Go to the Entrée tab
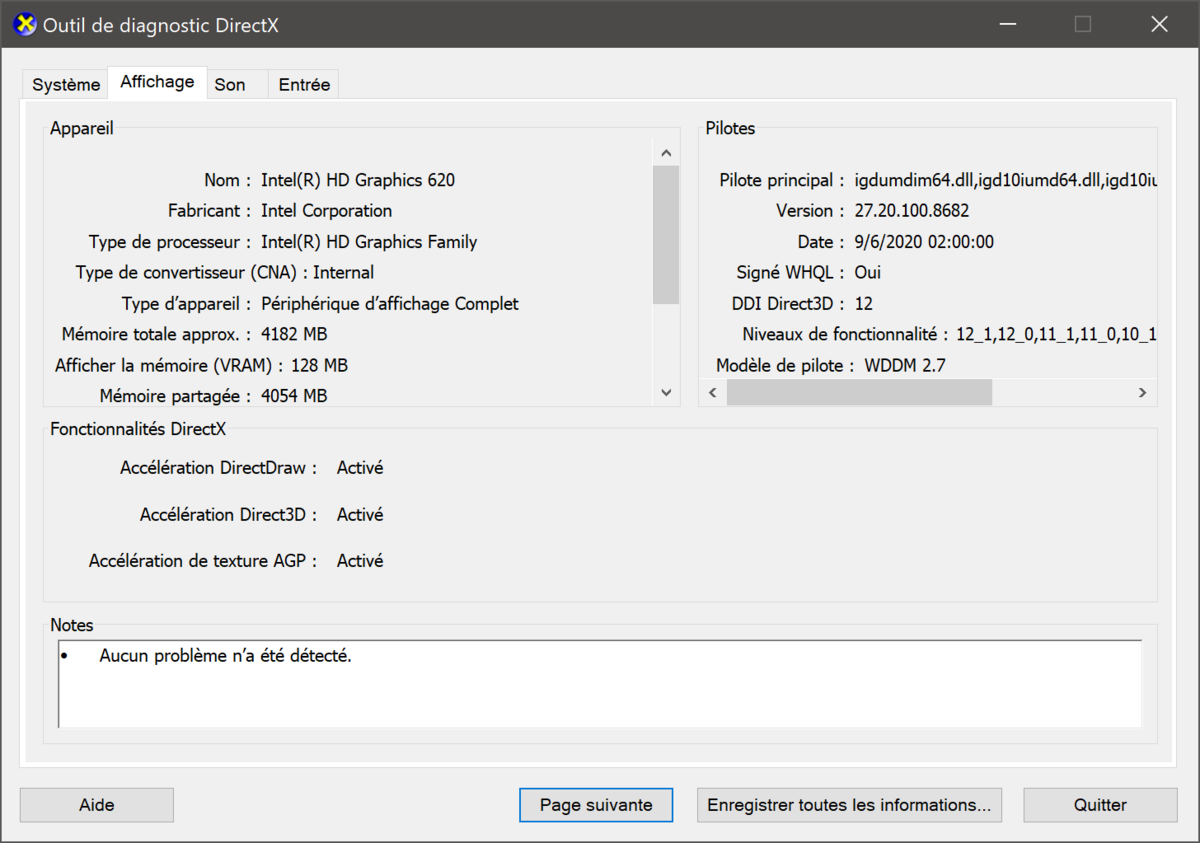Image resolution: width=1200 pixels, height=843 pixels. pos(304,85)
